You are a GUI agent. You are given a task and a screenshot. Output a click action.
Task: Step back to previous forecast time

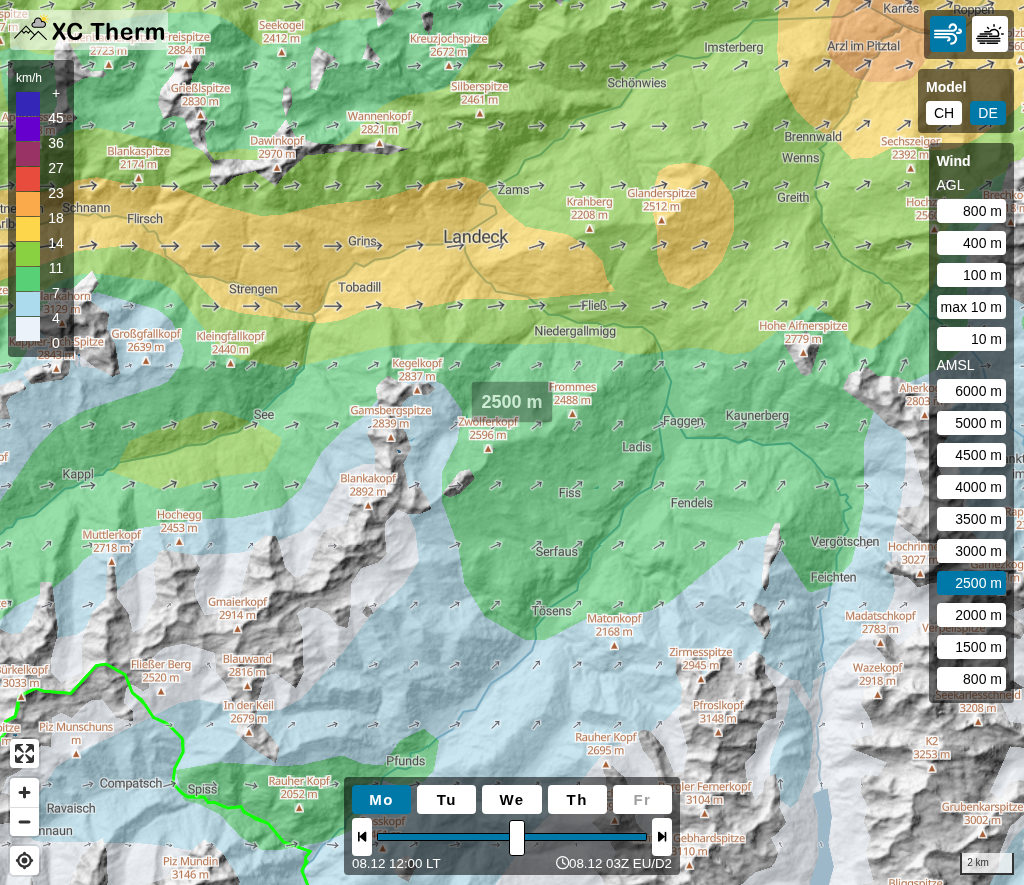pos(362,837)
